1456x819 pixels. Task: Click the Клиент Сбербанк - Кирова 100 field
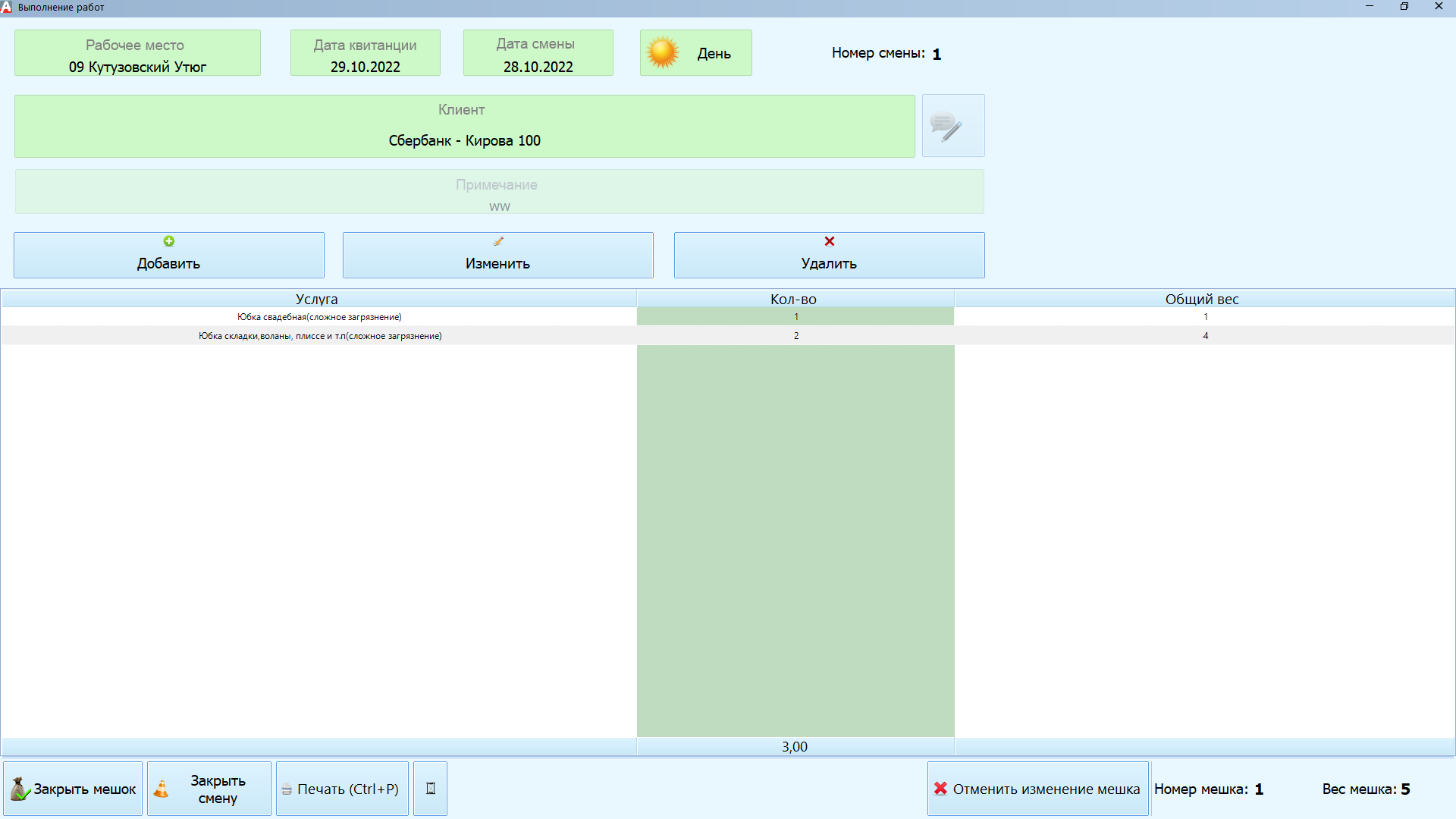[465, 126]
